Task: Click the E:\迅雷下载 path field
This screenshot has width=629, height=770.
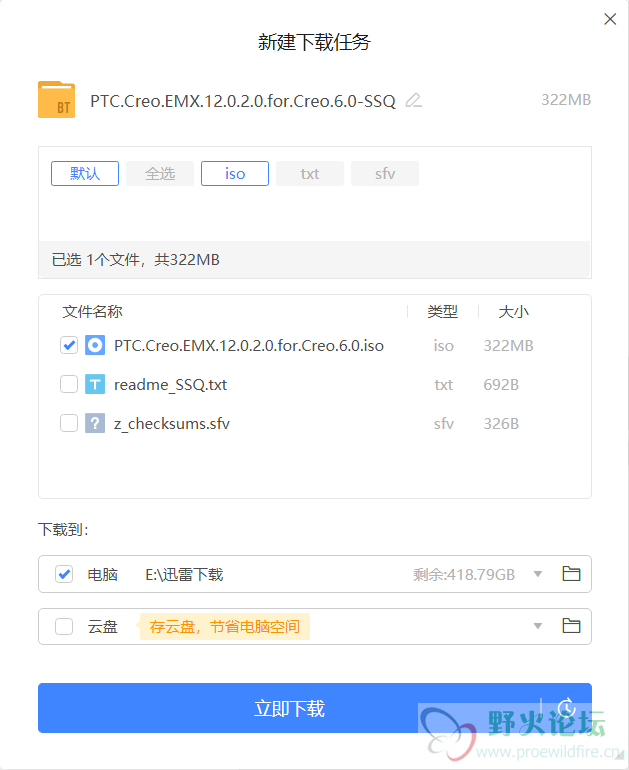Action: point(184,574)
